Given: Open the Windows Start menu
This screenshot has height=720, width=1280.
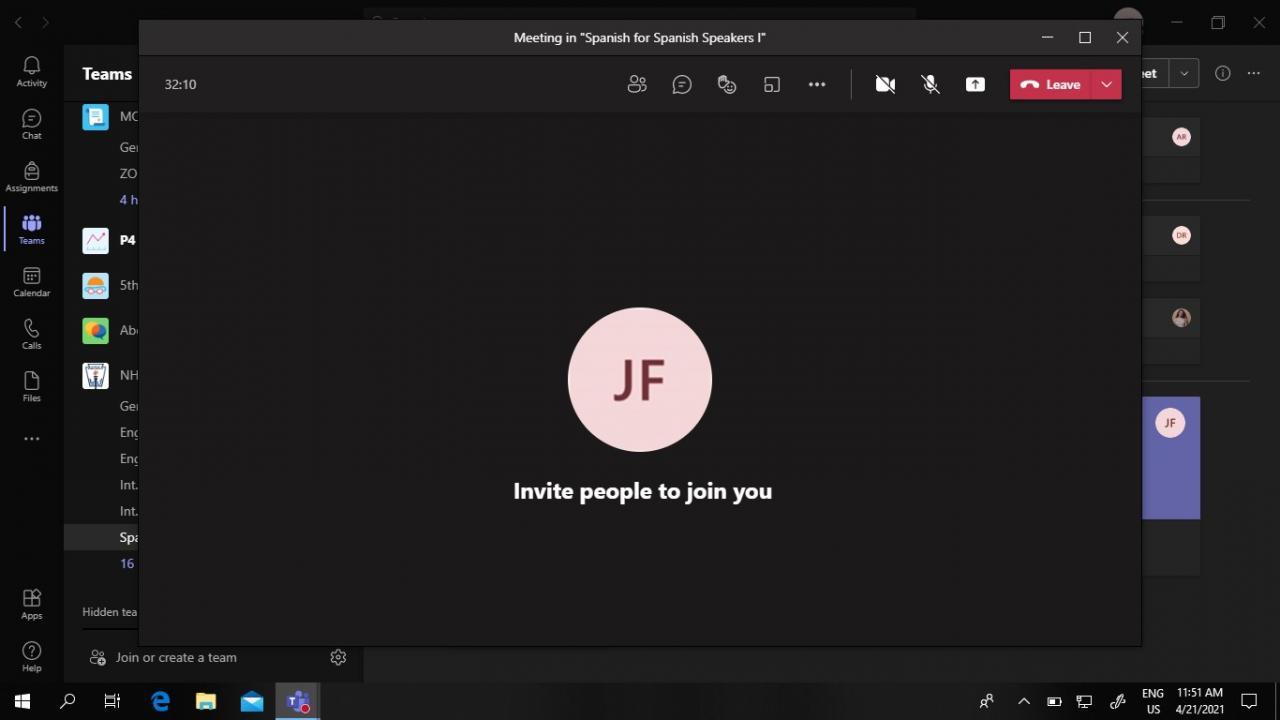Looking at the screenshot, I should (x=22, y=701).
